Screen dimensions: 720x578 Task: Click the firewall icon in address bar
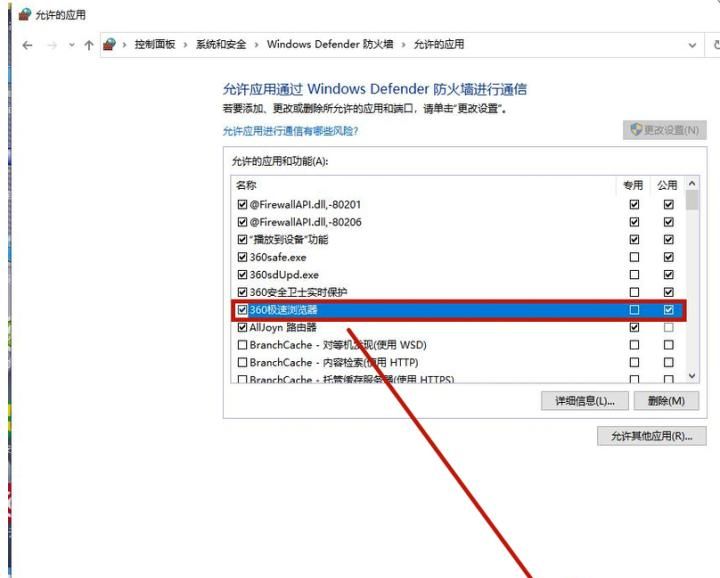(109, 45)
